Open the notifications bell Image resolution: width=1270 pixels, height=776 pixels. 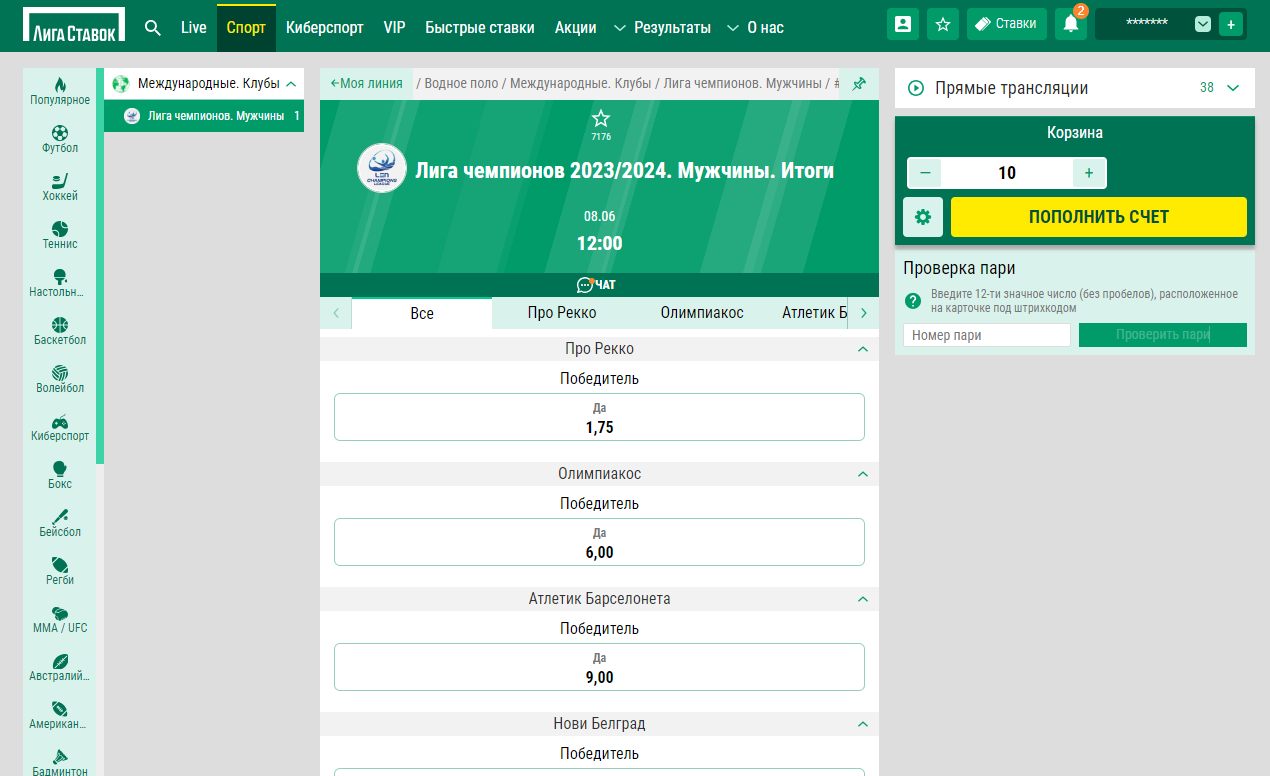pos(1071,24)
